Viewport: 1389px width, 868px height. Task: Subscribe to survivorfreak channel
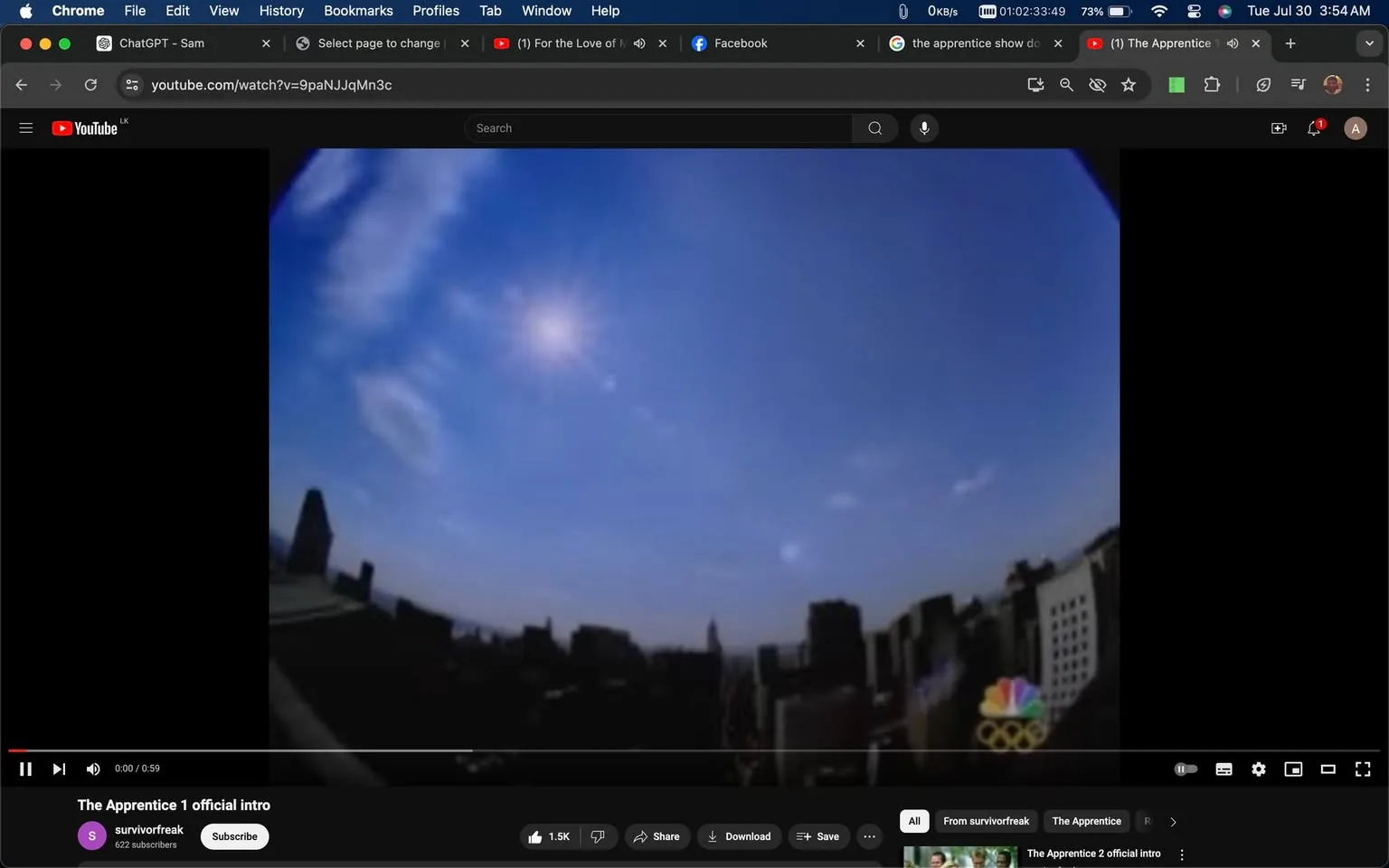click(233, 836)
